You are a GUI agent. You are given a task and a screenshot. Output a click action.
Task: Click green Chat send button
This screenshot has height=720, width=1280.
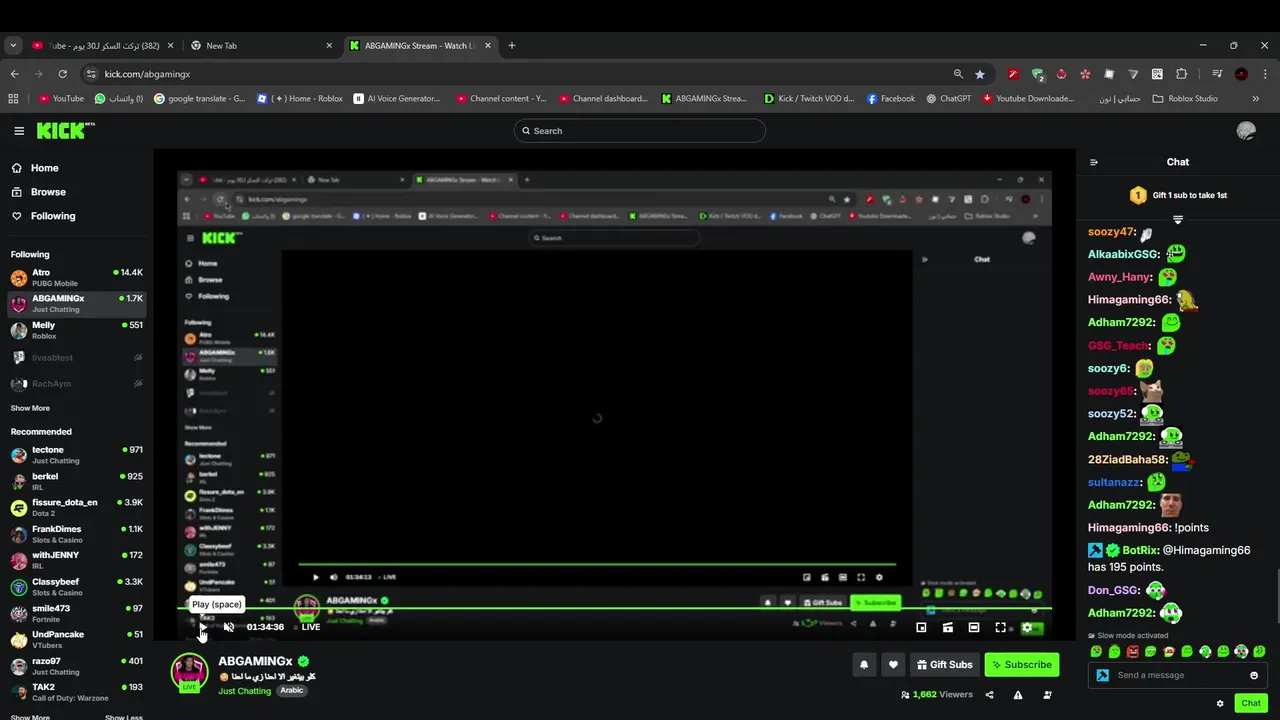[x=1251, y=703]
